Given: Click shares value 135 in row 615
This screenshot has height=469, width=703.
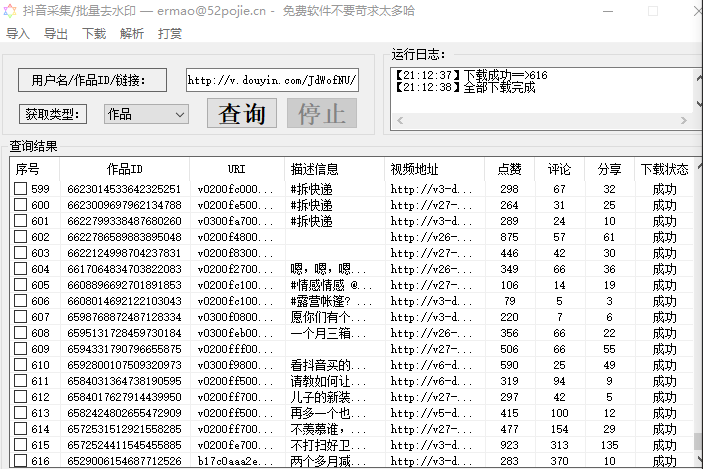Looking at the screenshot, I should click(609, 445).
